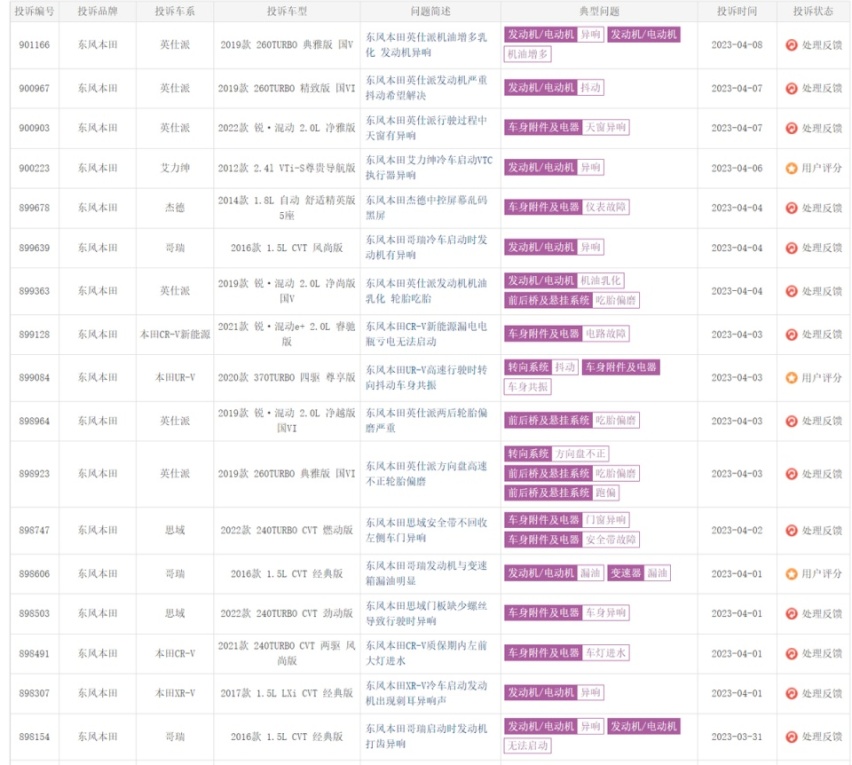
Task: Open the 天窗有异响 description link of complaint 900903
Action: (426, 128)
